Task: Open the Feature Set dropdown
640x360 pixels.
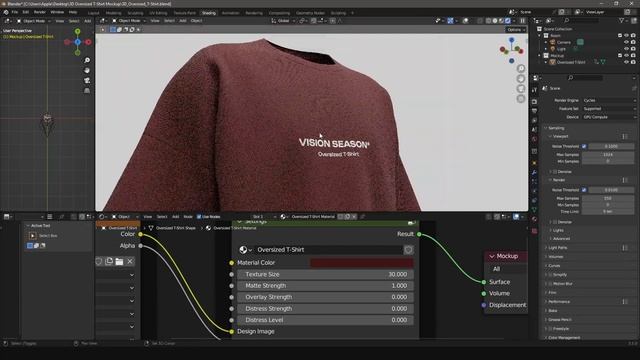Action: point(609,109)
